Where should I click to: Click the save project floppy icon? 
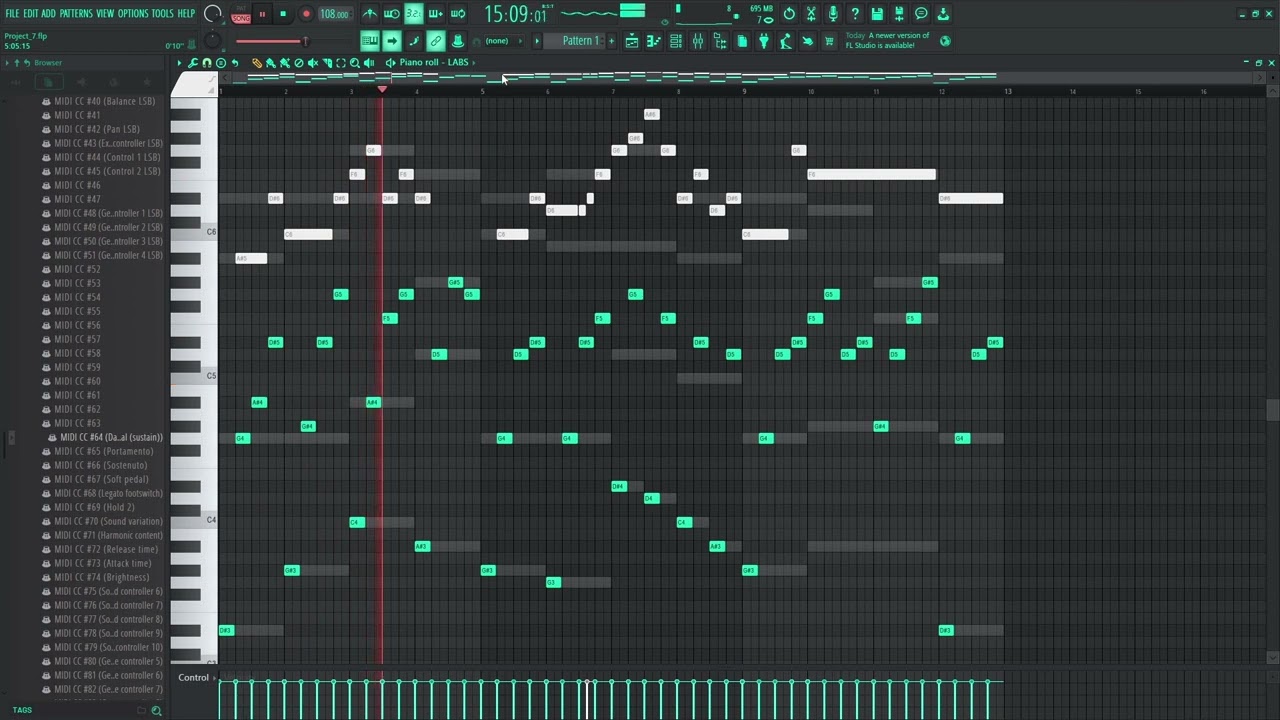tap(877, 14)
